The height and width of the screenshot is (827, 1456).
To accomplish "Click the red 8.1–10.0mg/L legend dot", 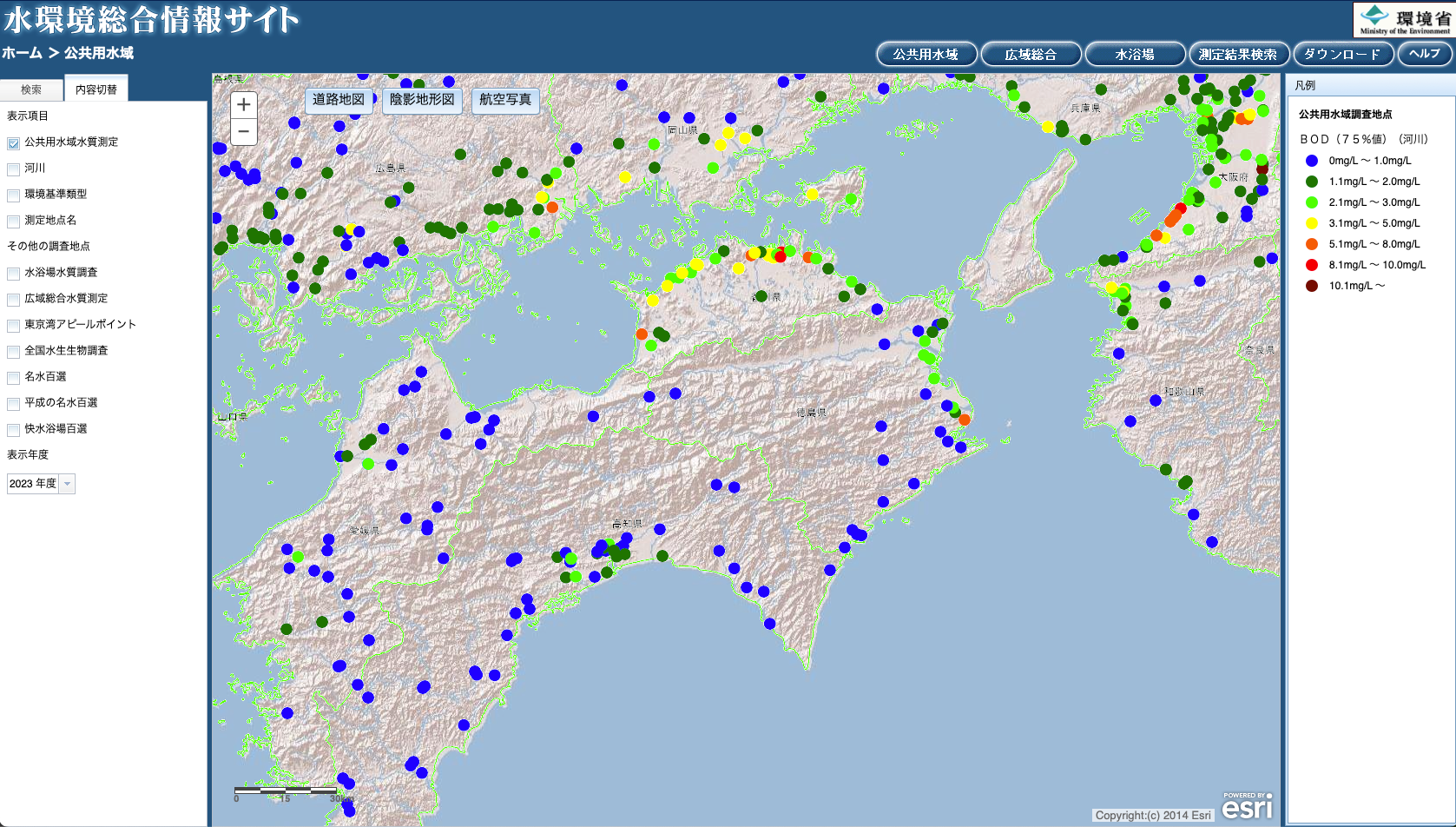I will pyautogui.click(x=1311, y=265).
